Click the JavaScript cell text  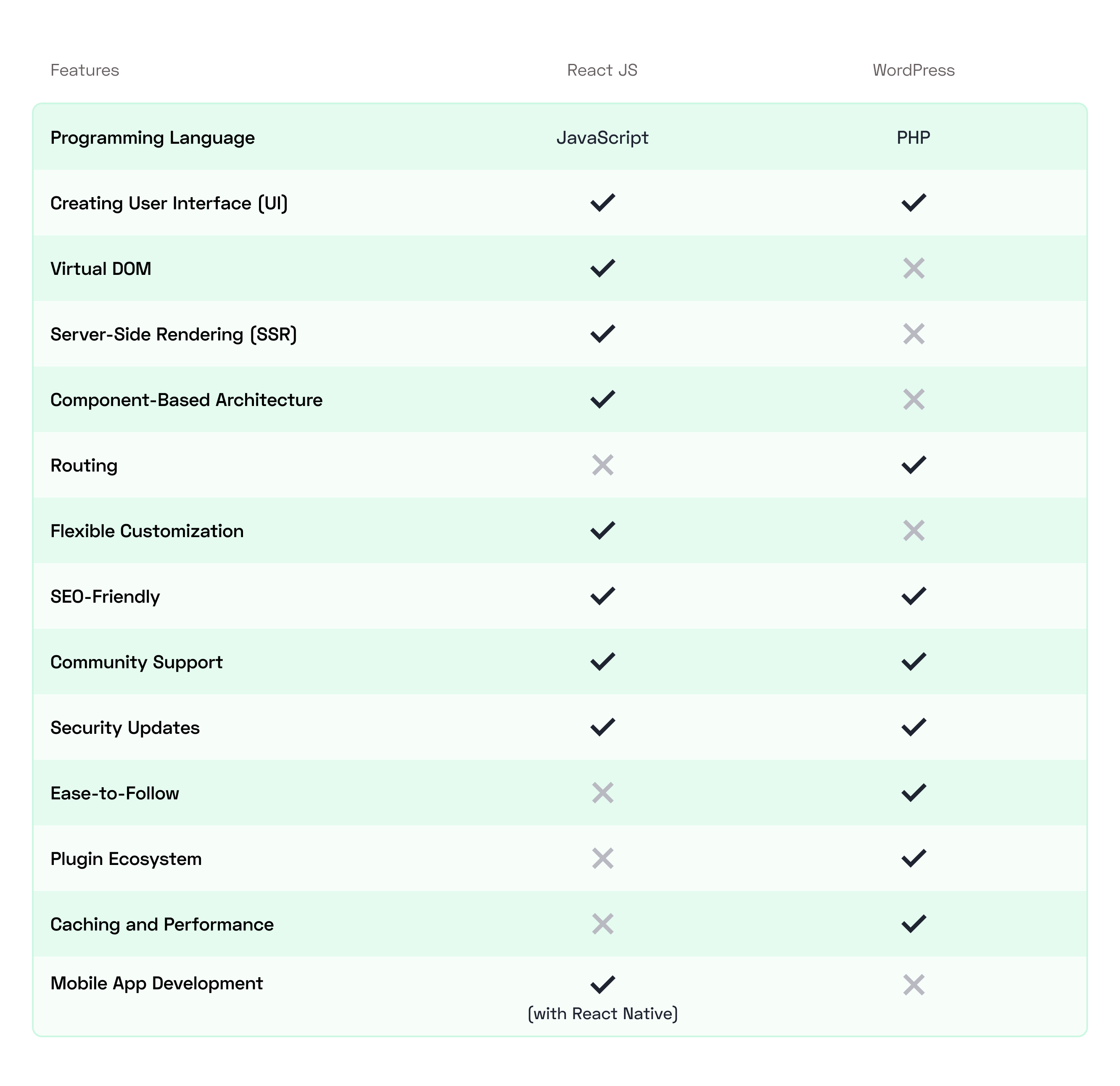[602, 138]
